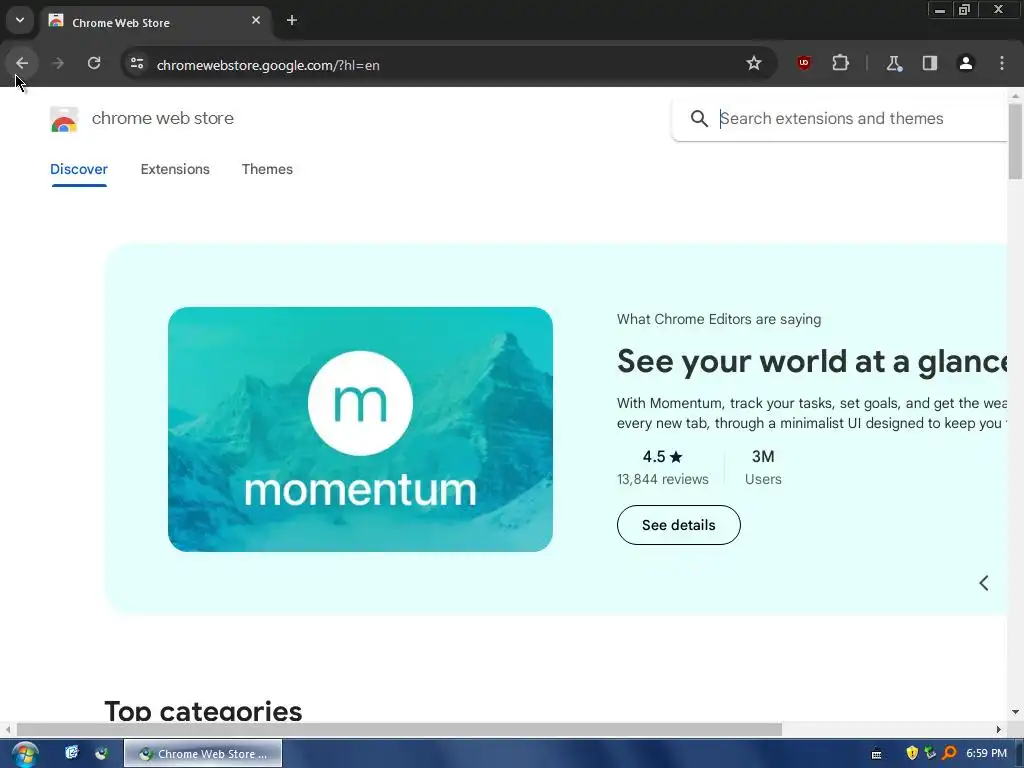Click the 4.5 star rating
Image resolution: width=1024 pixels, height=768 pixels.
click(663, 456)
